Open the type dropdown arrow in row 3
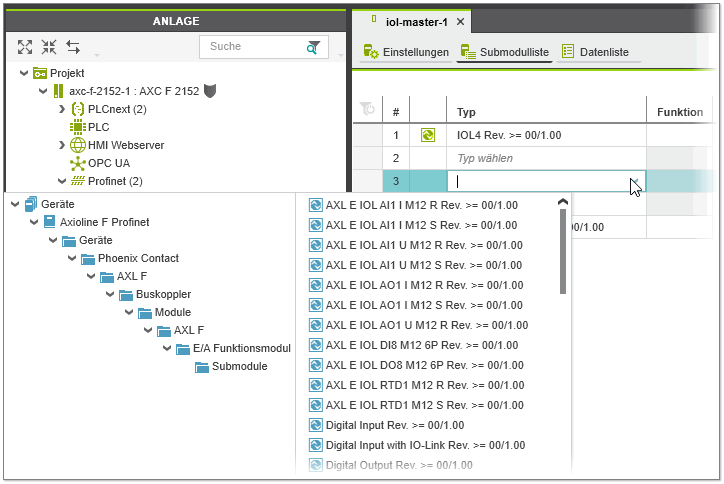 tap(634, 181)
